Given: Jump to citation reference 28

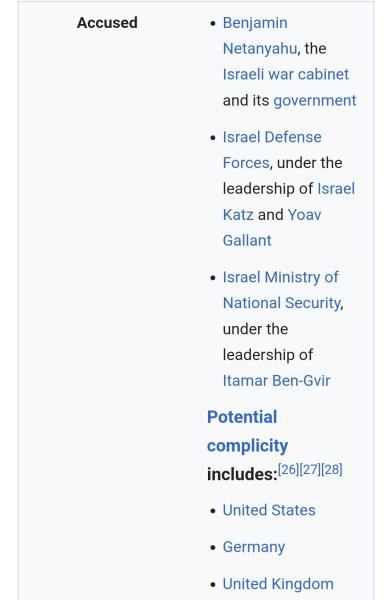Looking at the screenshot, I should tap(332, 469).
